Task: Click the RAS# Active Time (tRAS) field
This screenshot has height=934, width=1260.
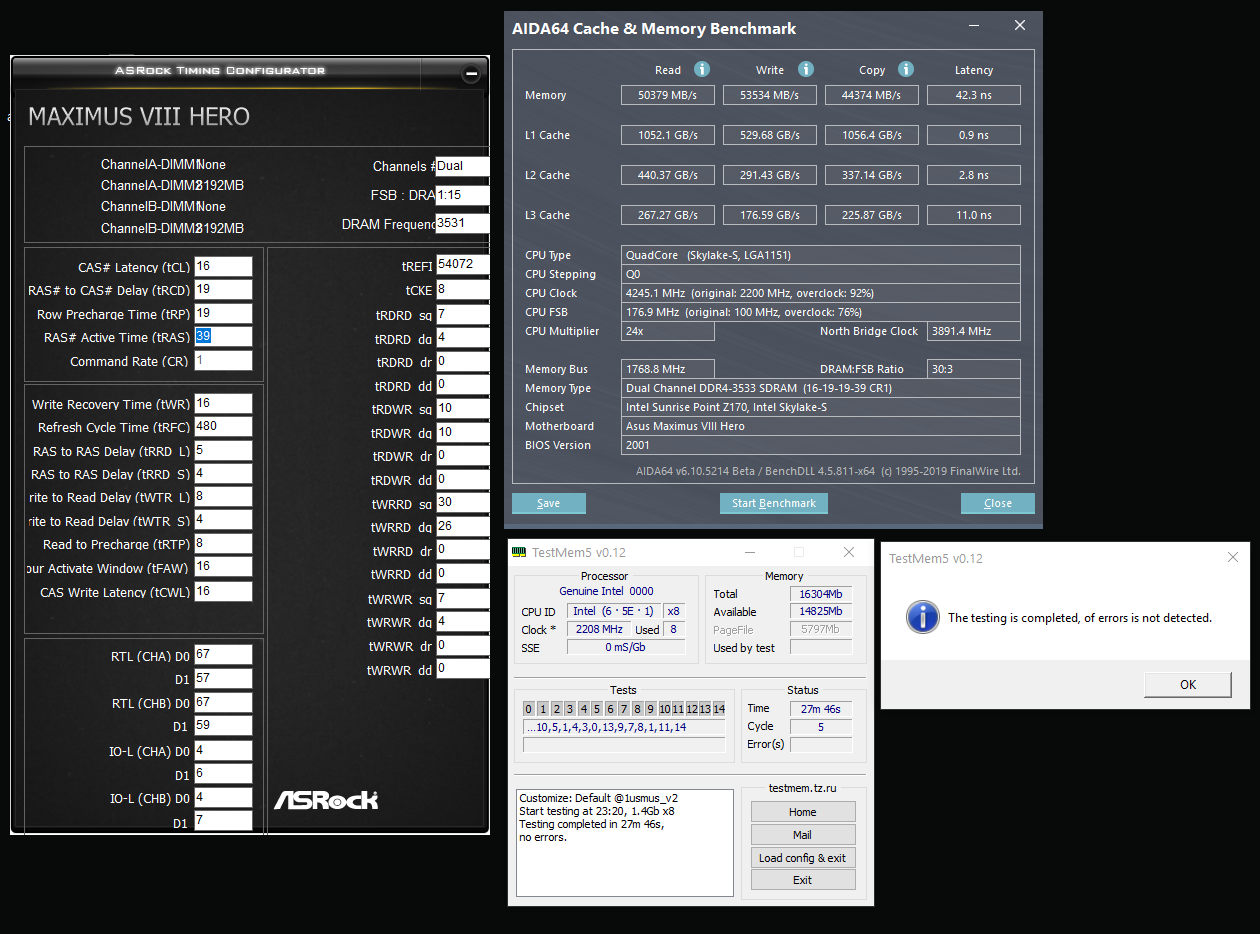Action: coord(223,337)
